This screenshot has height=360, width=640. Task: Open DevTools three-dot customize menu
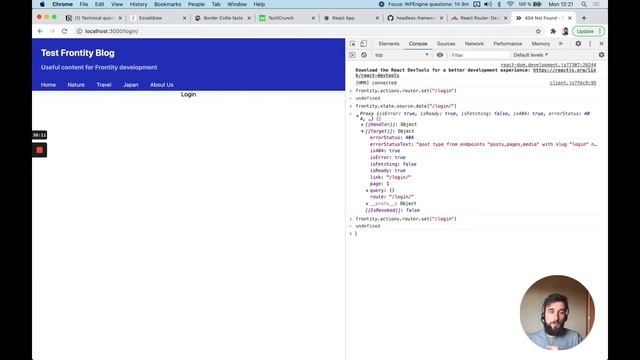click(590, 44)
